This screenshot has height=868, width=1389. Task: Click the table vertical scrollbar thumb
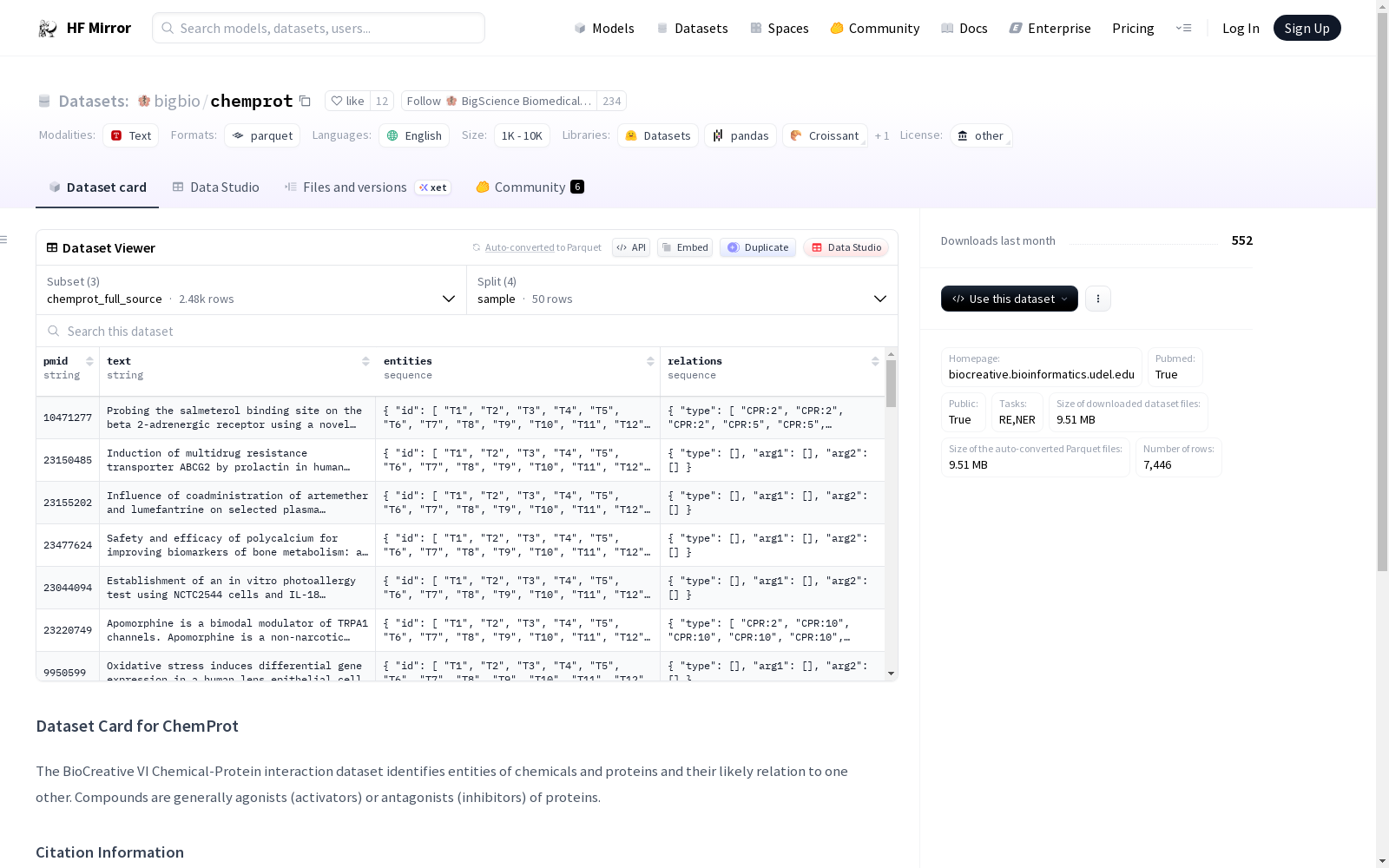(x=891, y=384)
